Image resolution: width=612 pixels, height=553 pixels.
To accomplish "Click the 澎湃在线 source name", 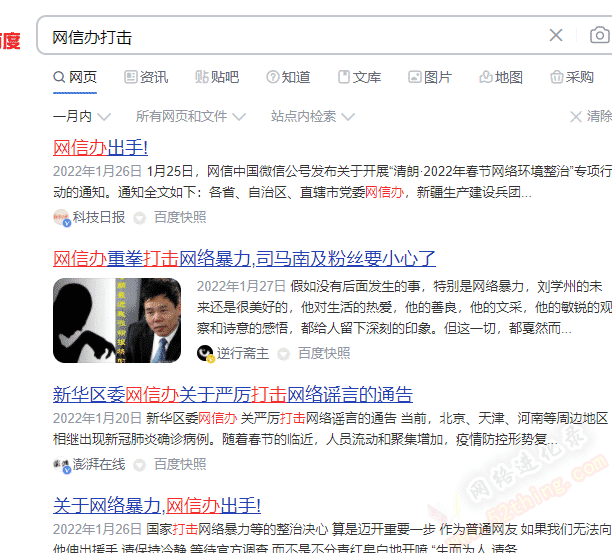I will coord(99,464).
